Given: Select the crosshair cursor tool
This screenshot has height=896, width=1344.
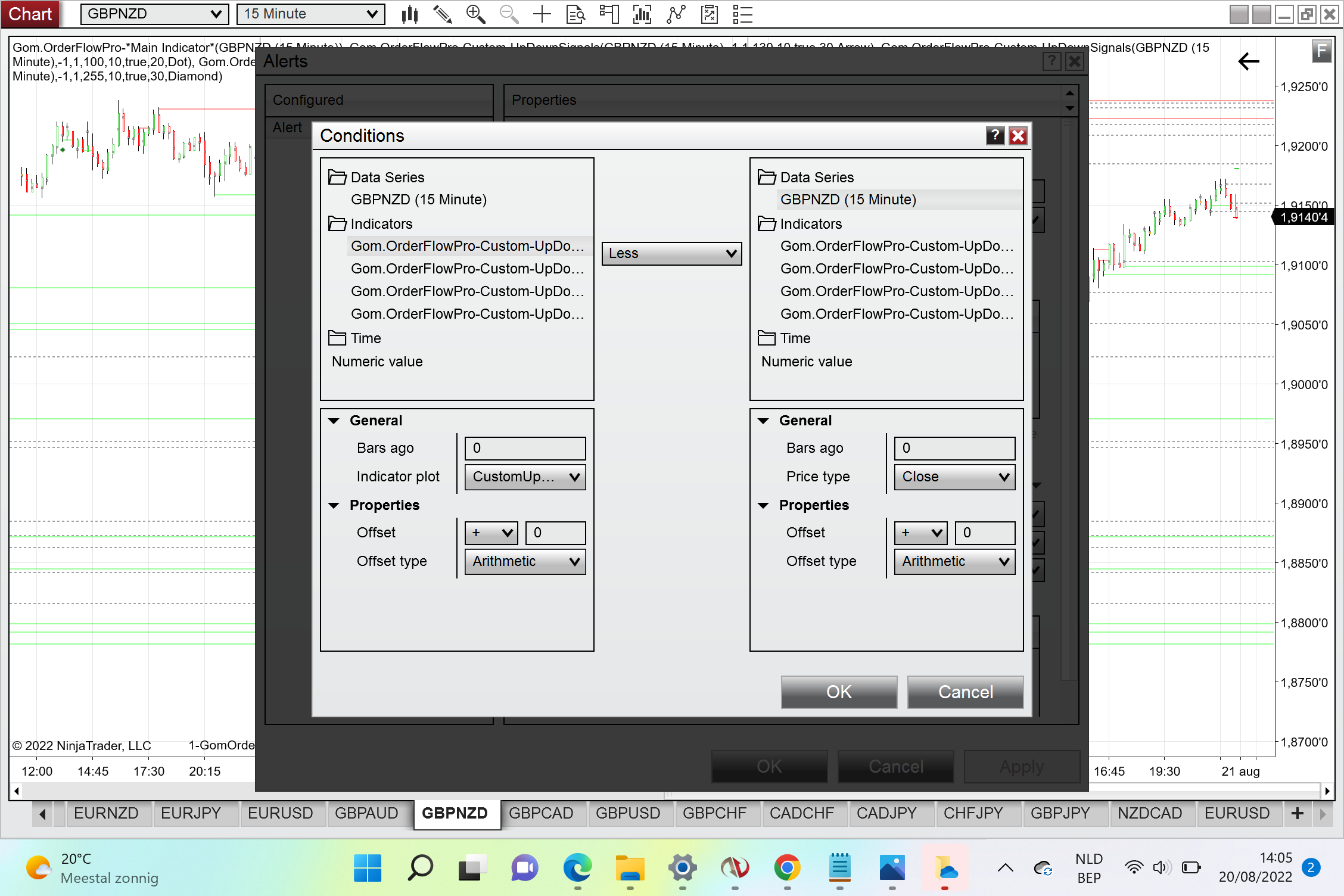Looking at the screenshot, I should tap(542, 14).
